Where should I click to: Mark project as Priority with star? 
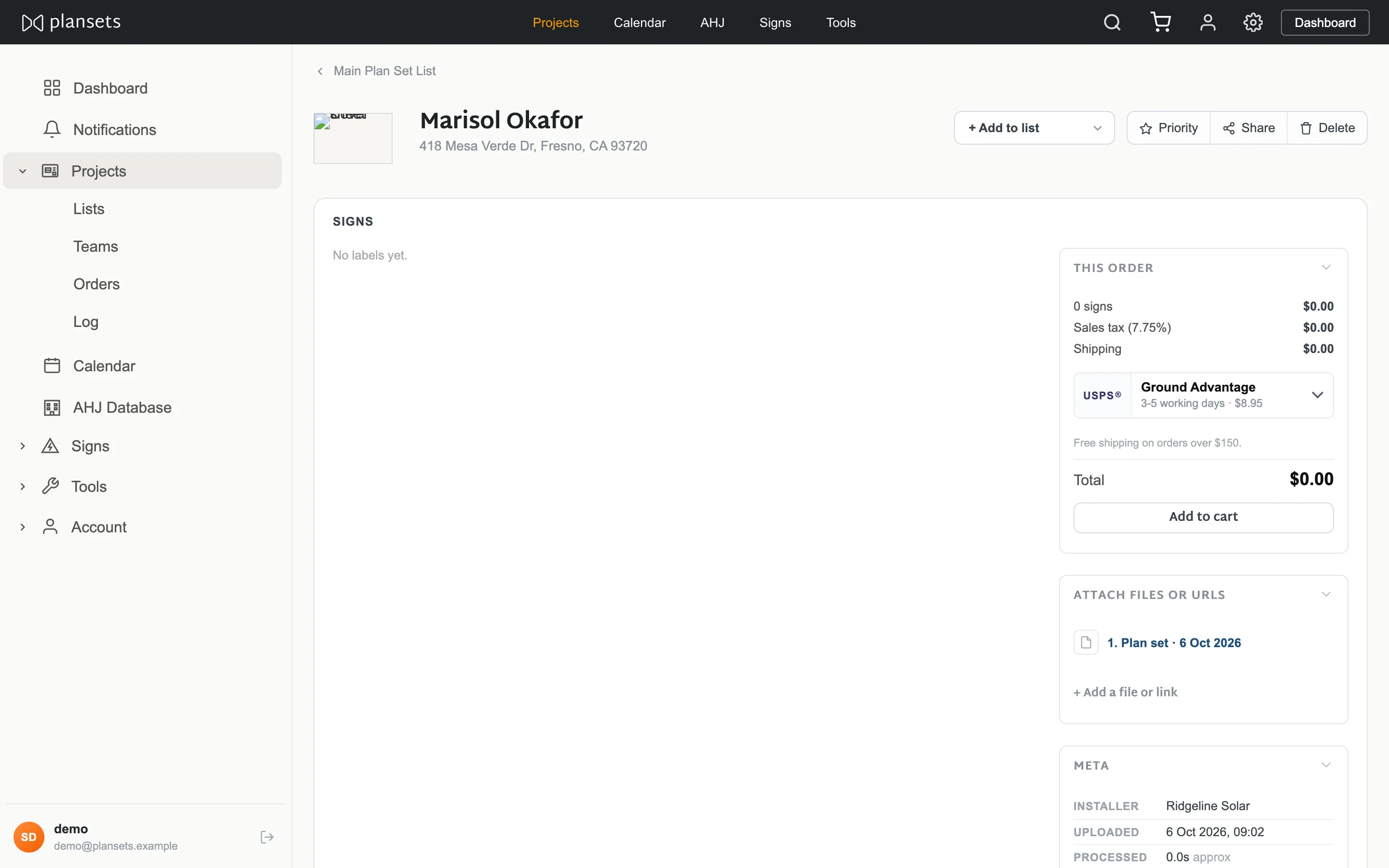(1169, 128)
